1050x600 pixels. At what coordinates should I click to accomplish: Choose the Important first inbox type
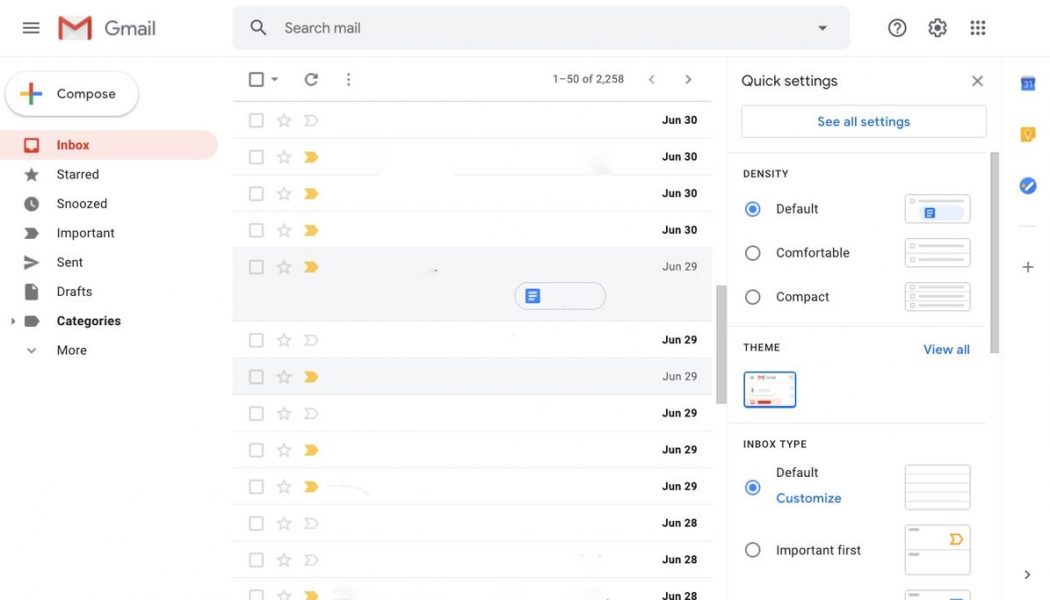752,549
